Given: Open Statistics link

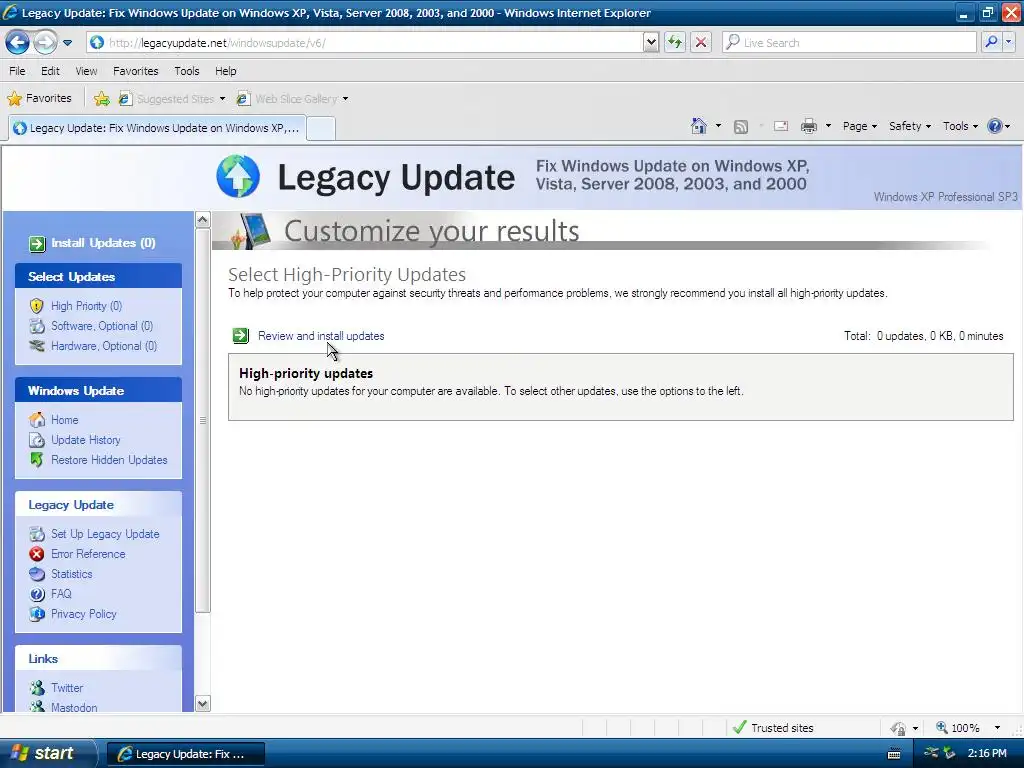Looking at the screenshot, I should click(72, 574).
